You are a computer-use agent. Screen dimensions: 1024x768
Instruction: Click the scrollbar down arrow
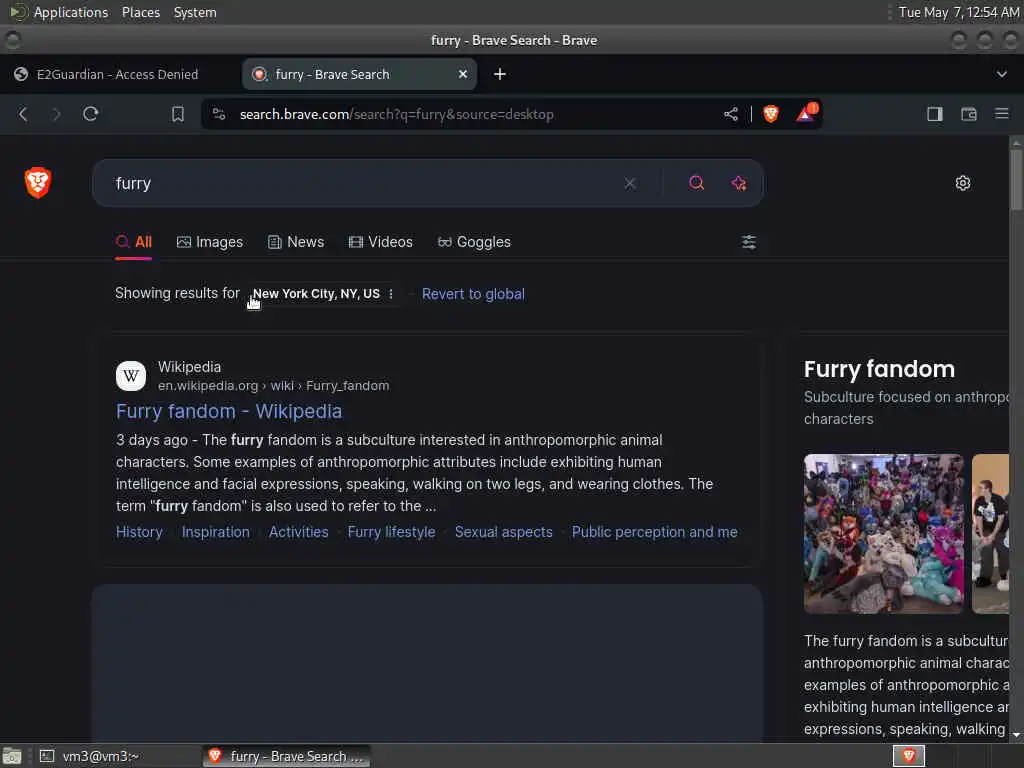point(1016,735)
